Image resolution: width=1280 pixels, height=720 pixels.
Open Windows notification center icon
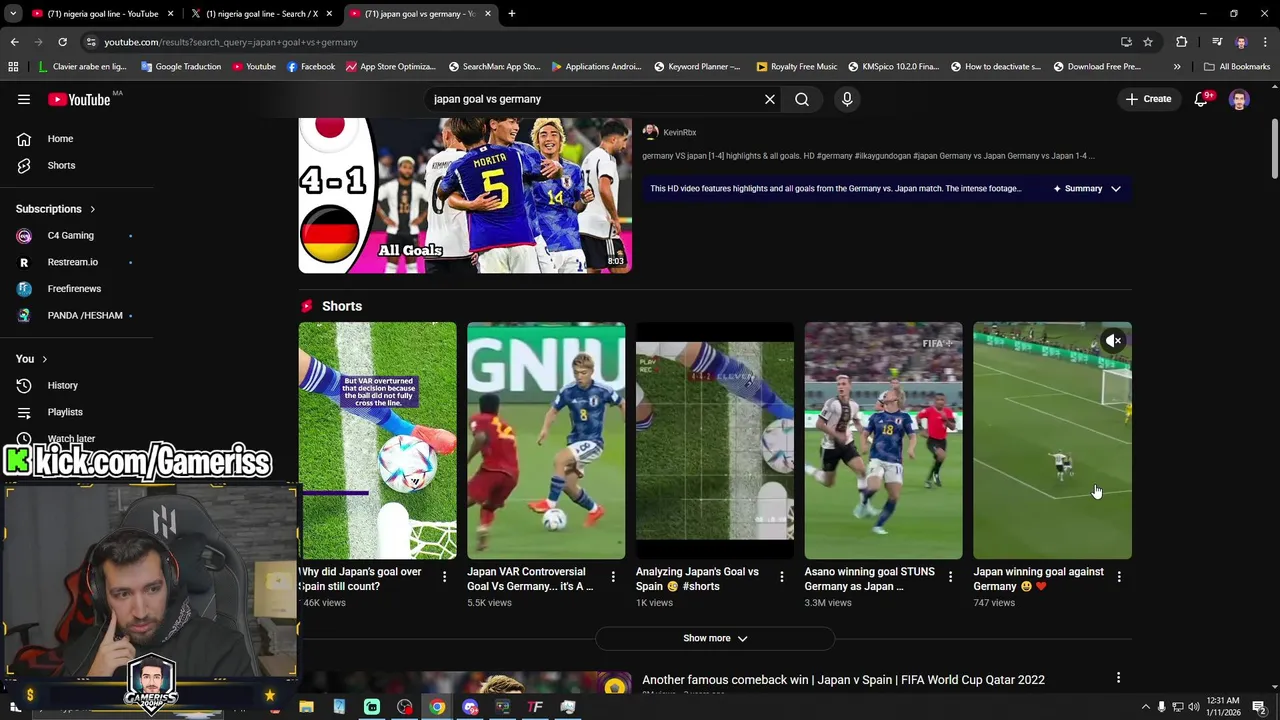pos(1259,707)
